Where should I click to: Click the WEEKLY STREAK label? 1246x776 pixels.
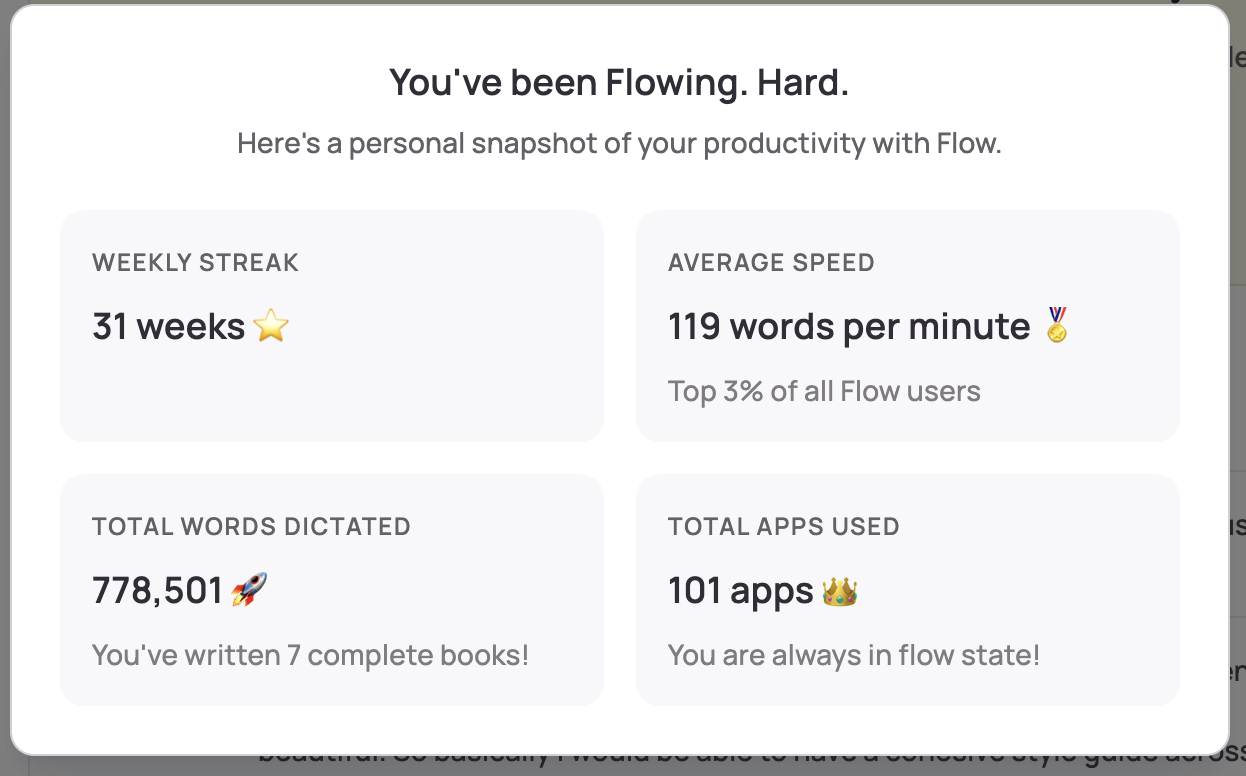point(195,262)
